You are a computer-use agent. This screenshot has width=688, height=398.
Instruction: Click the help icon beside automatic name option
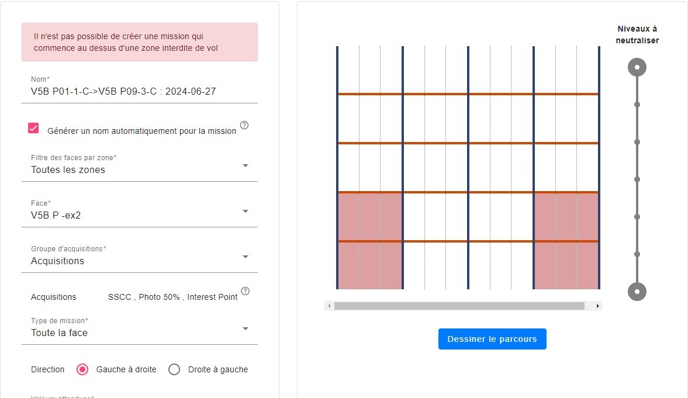(244, 125)
